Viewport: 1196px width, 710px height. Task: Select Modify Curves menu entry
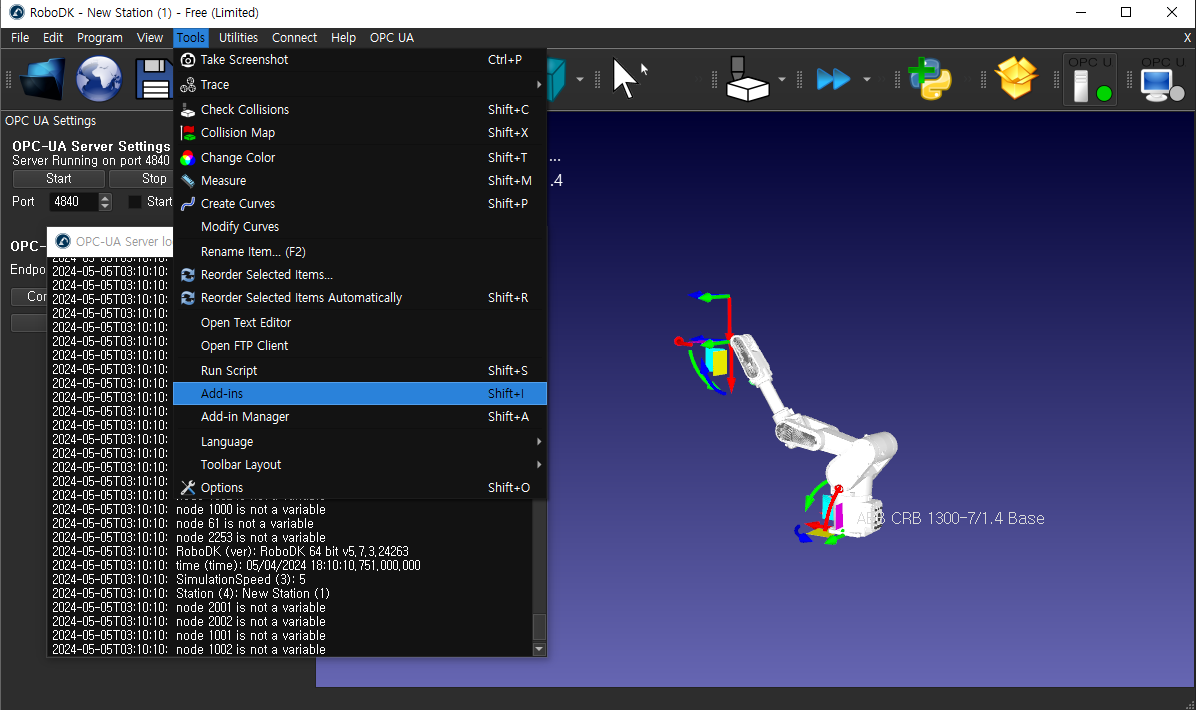tap(360, 226)
